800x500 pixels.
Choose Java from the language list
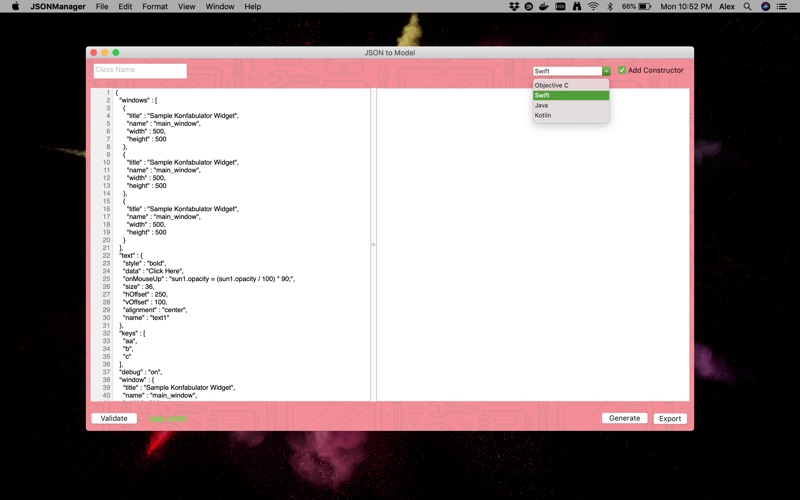coord(571,105)
